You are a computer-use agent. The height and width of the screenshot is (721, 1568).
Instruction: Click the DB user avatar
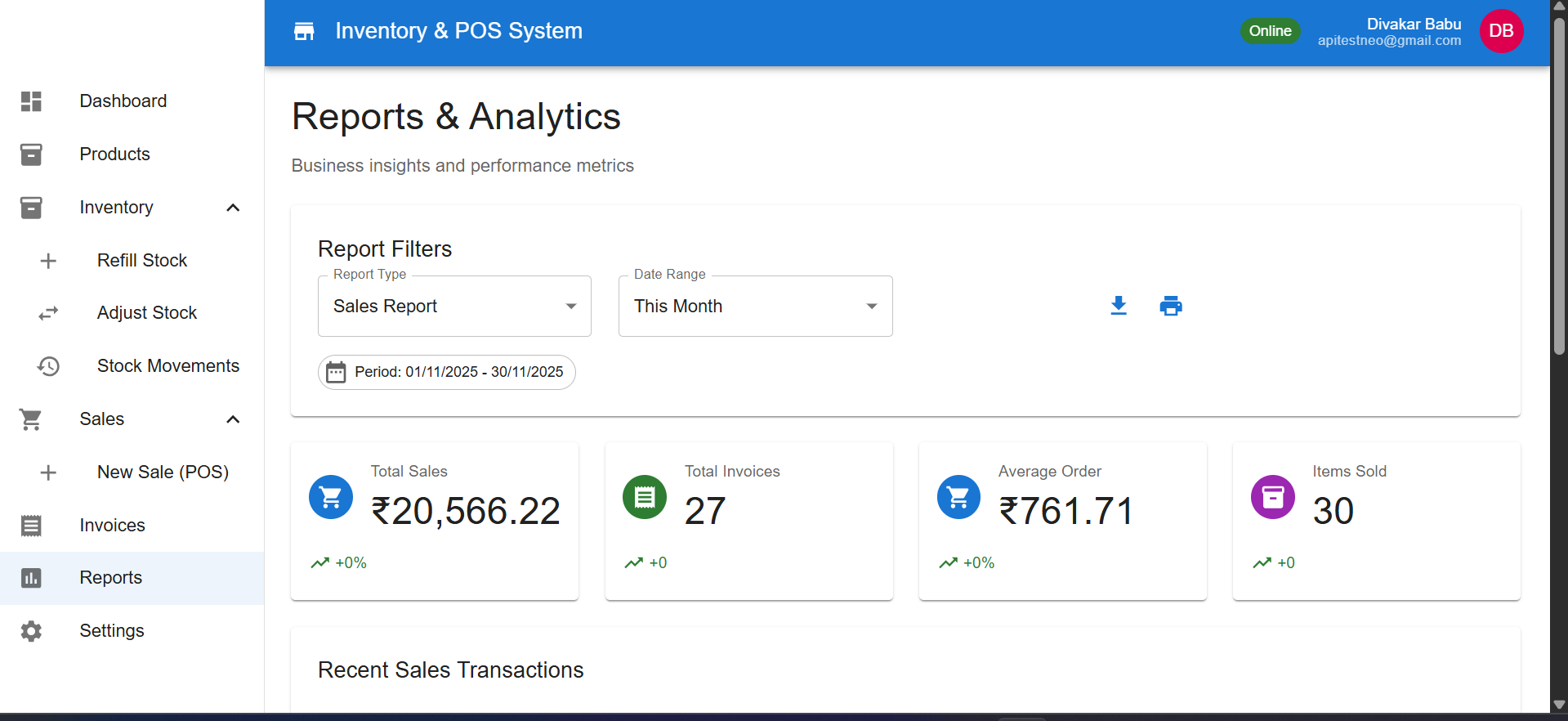(x=1501, y=31)
